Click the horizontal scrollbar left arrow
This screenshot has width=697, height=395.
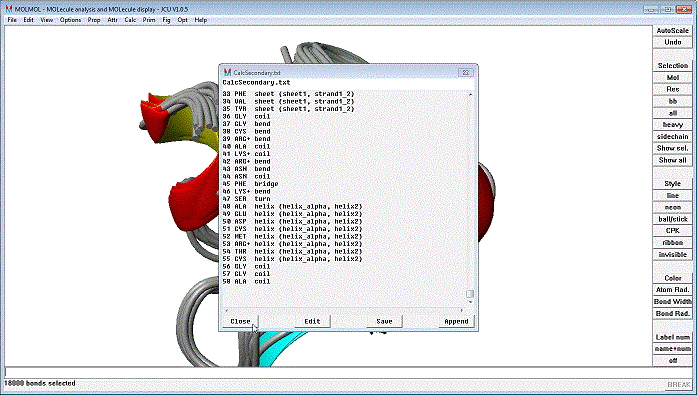pyautogui.click(x=226, y=310)
